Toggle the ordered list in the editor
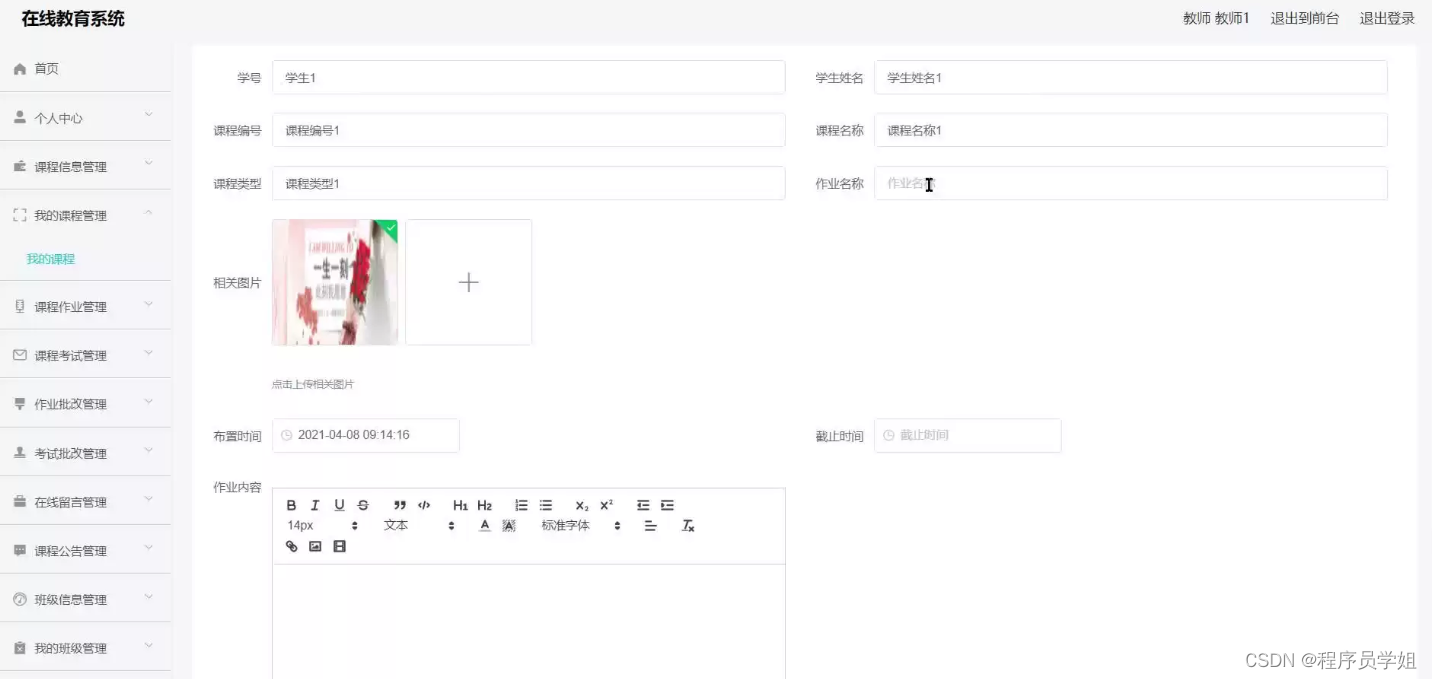This screenshot has width=1432, height=679. 520,505
